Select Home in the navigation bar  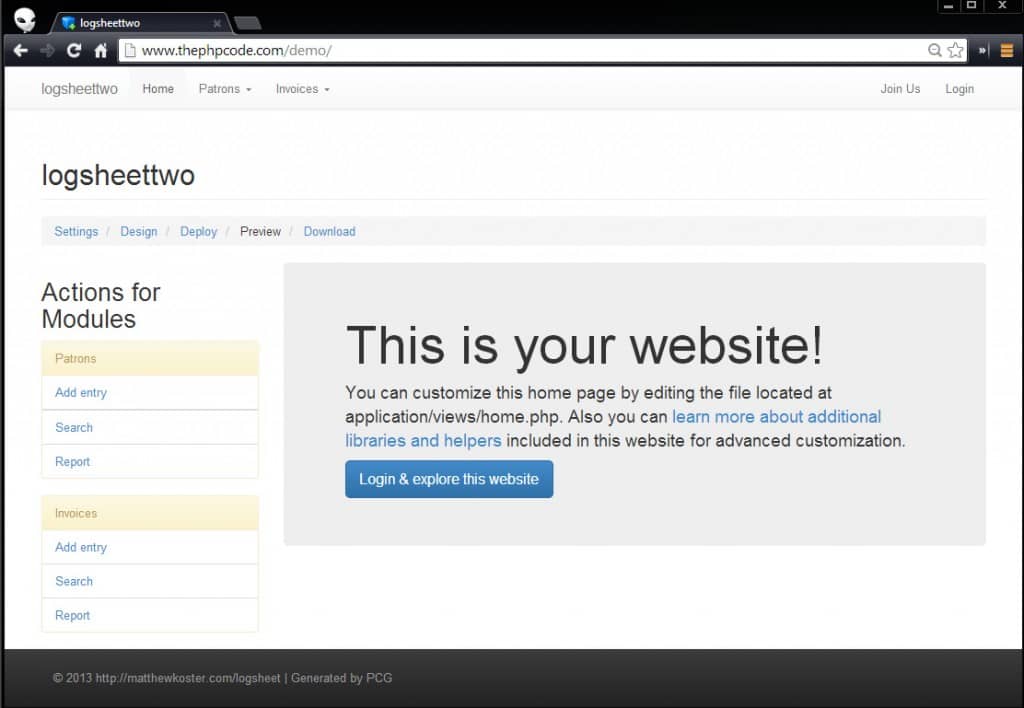pyautogui.click(x=157, y=89)
